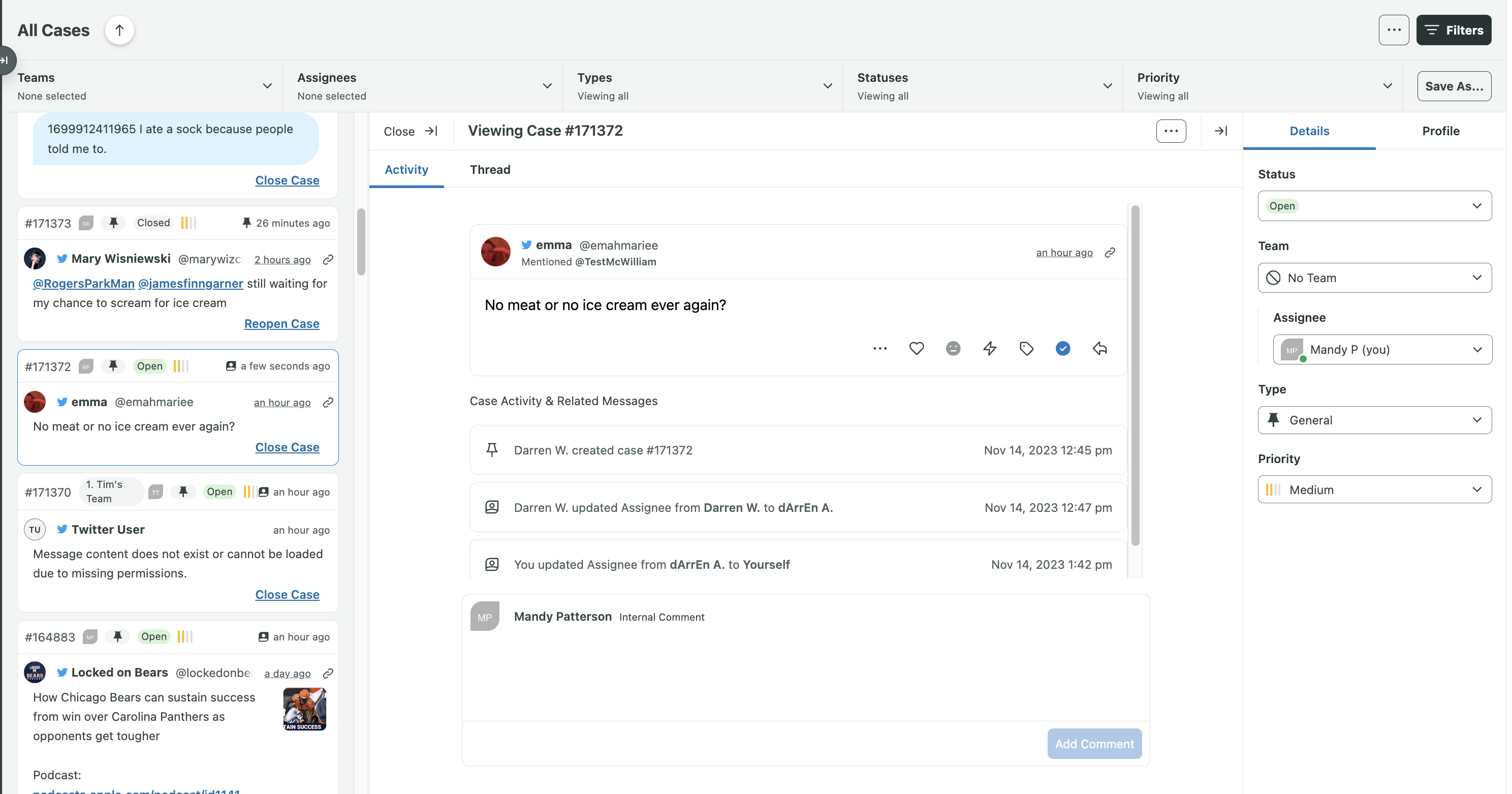This screenshot has width=1512, height=794.
Task: Click the priority bars indicator on case #164883
Action: pos(185,636)
